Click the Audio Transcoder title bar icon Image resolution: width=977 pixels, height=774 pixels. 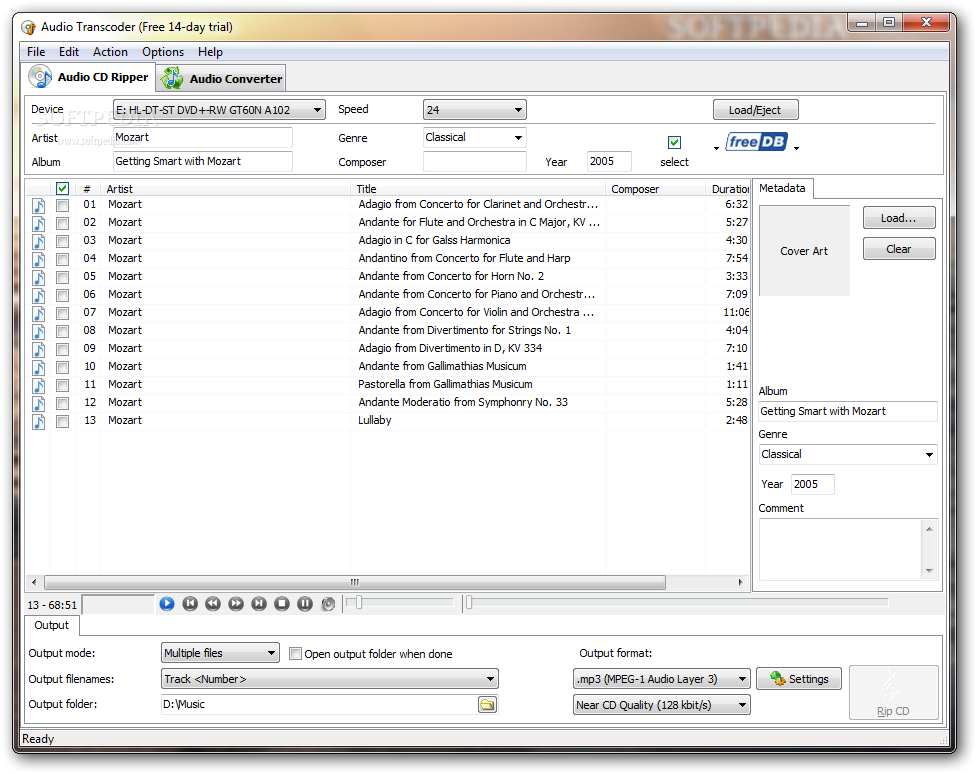[28, 27]
